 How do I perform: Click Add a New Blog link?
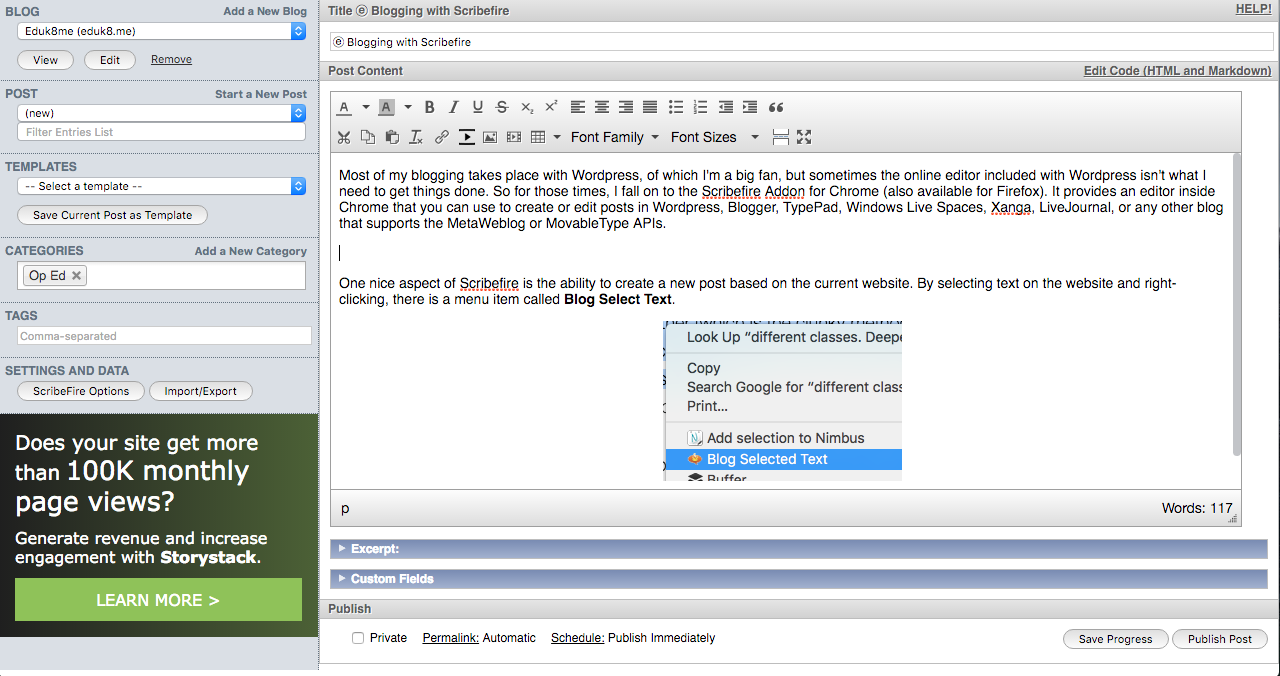(x=265, y=11)
